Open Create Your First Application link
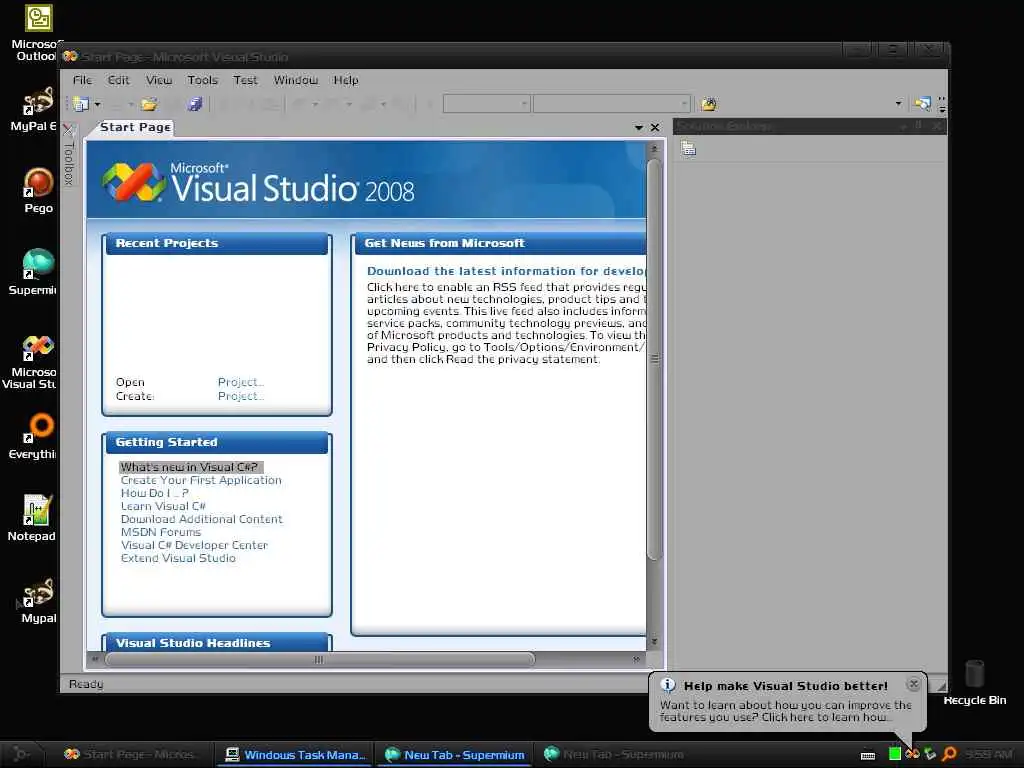This screenshot has width=1024, height=768. 201,480
